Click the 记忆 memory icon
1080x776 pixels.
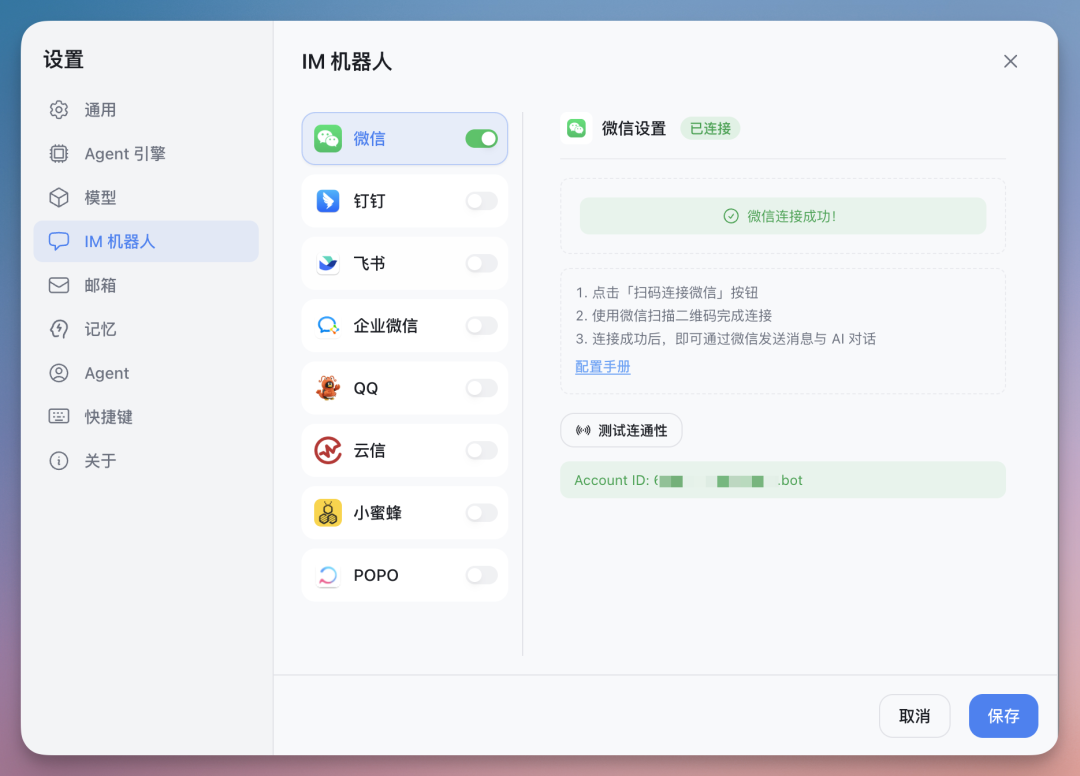[59, 329]
